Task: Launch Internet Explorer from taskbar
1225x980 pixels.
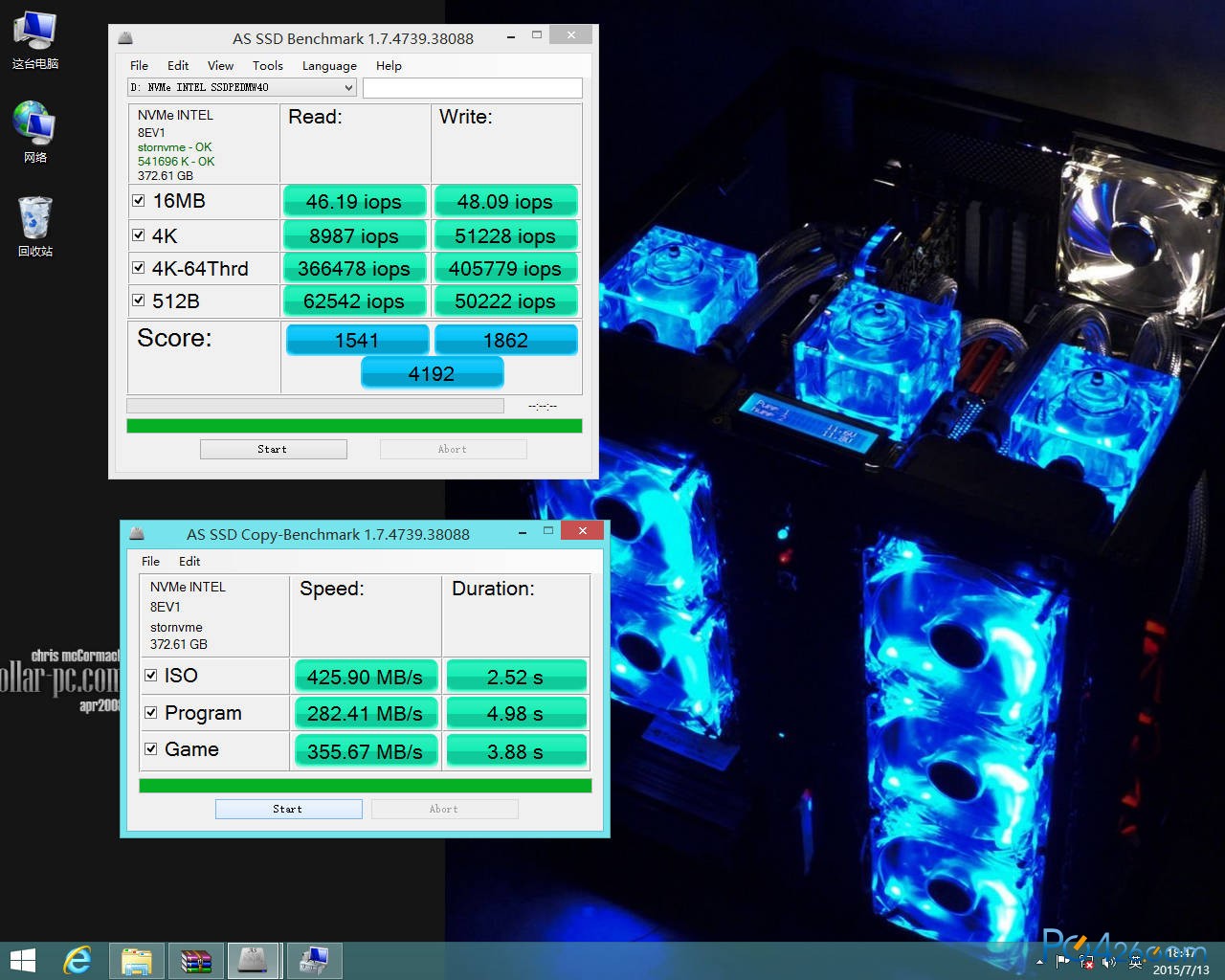Action: tap(77, 960)
